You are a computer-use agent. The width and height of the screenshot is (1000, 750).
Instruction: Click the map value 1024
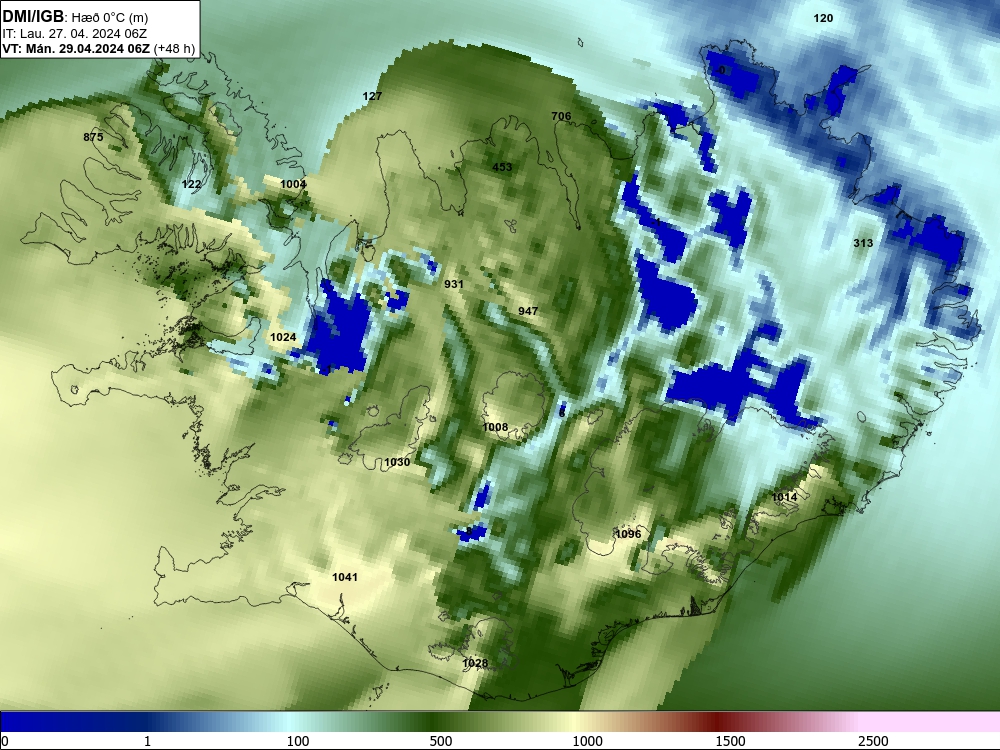tap(283, 337)
